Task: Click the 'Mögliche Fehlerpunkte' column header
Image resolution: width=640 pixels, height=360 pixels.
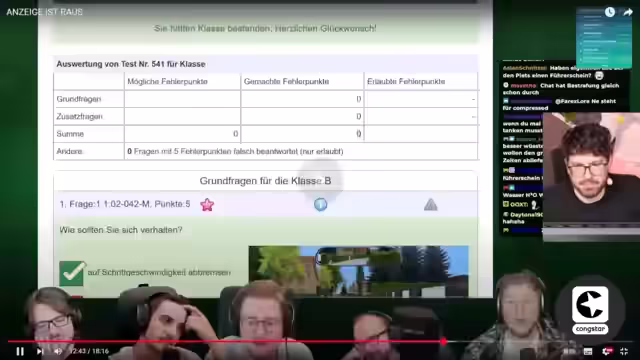Action: [x=167, y=82]
